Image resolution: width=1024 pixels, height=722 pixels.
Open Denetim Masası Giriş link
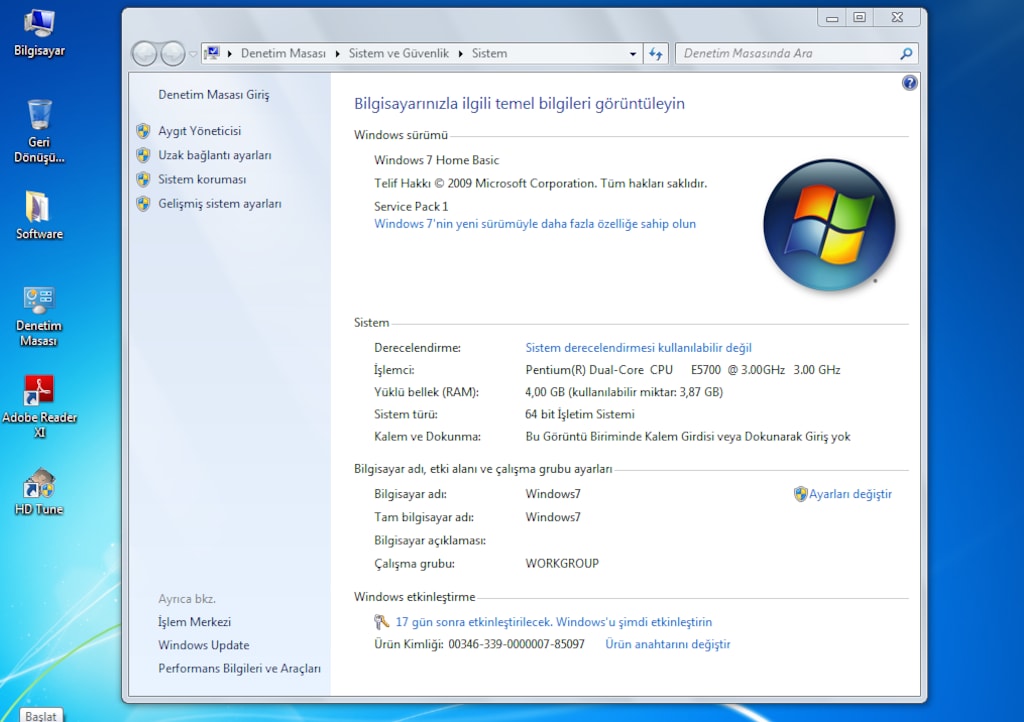[214, 95]
